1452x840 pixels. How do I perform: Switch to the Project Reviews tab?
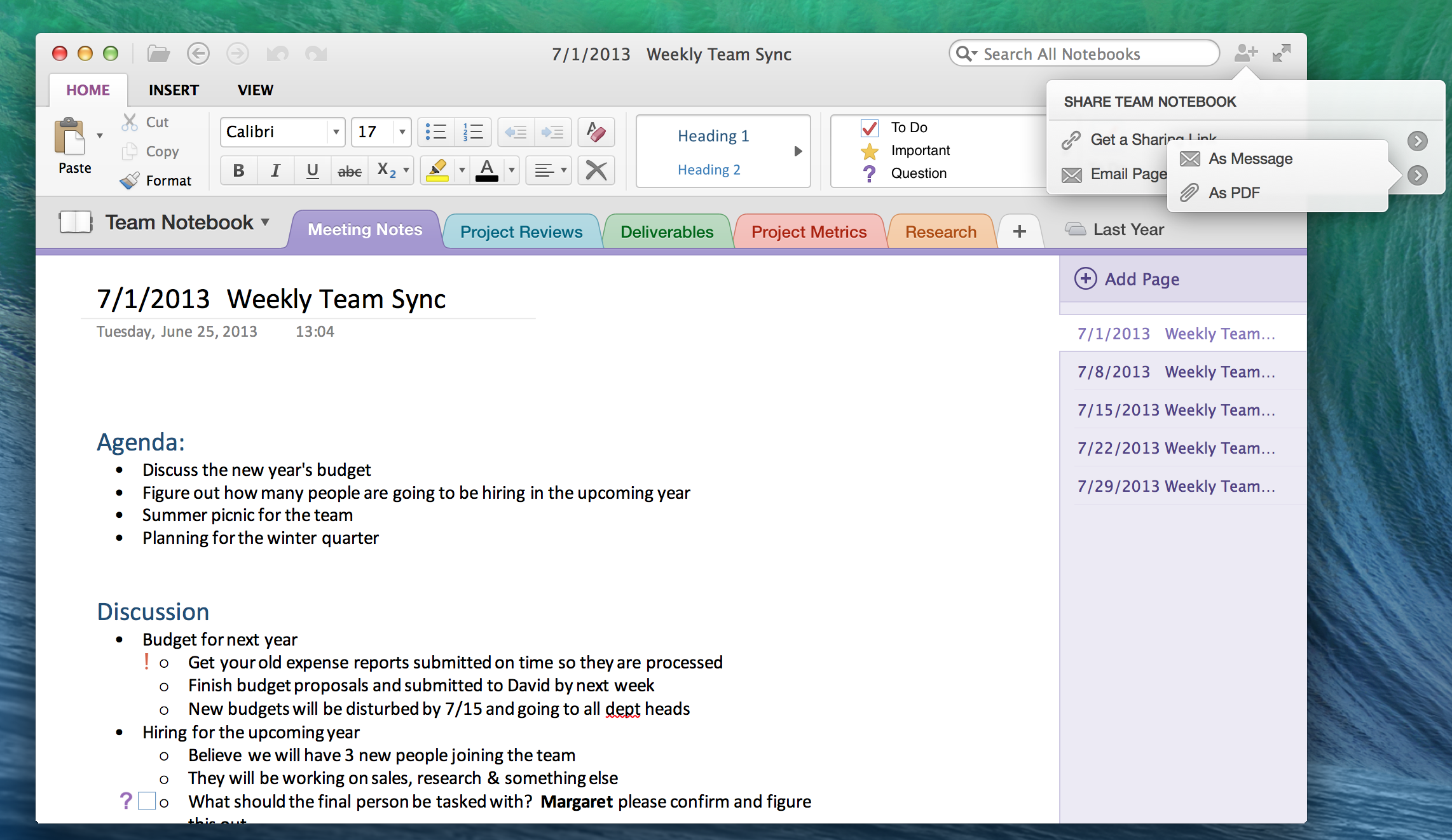pyautogui.click(x=521, y=232)
